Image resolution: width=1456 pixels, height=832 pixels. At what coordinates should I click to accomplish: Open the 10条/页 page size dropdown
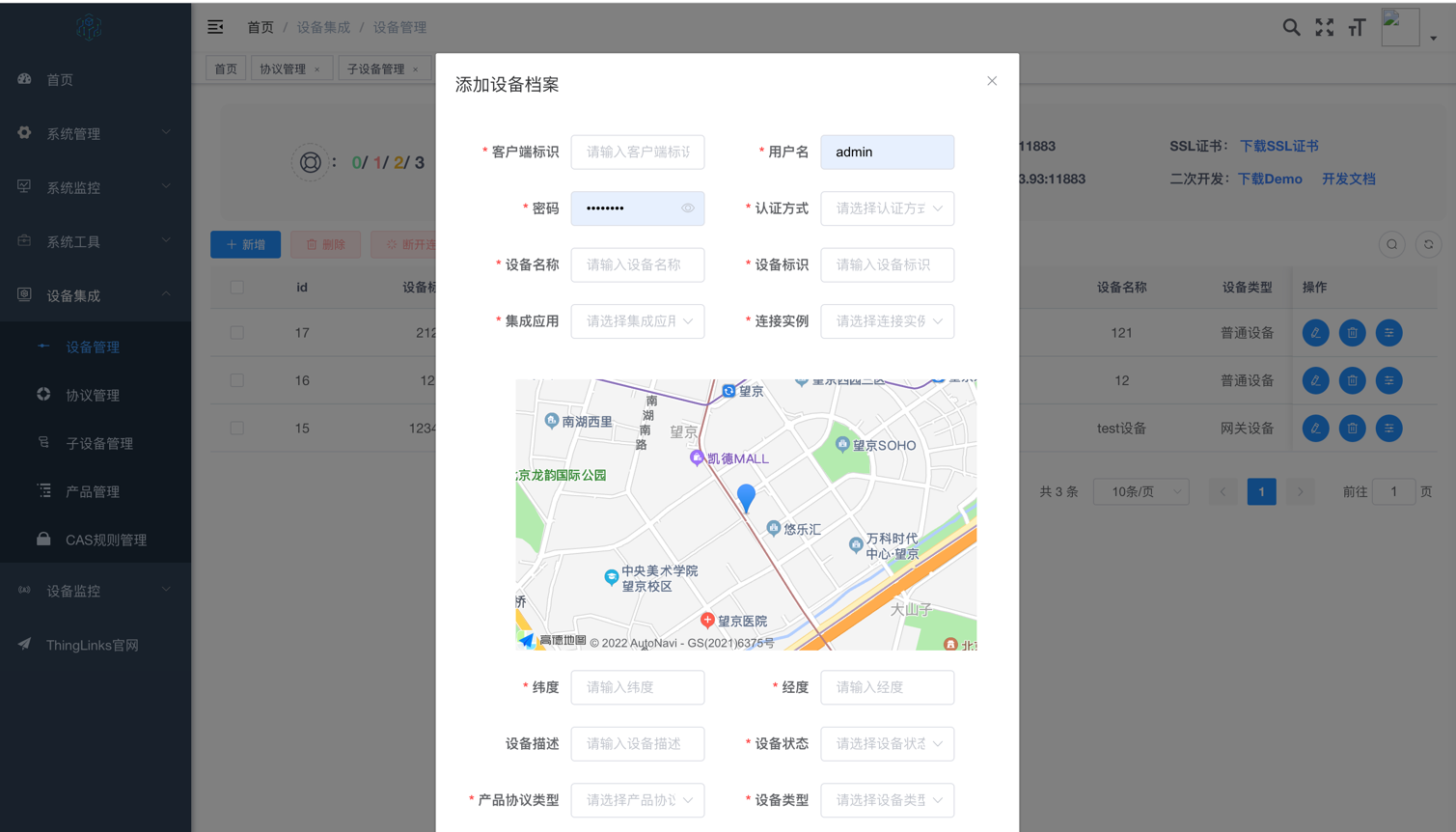click(x=1140, y=491)
